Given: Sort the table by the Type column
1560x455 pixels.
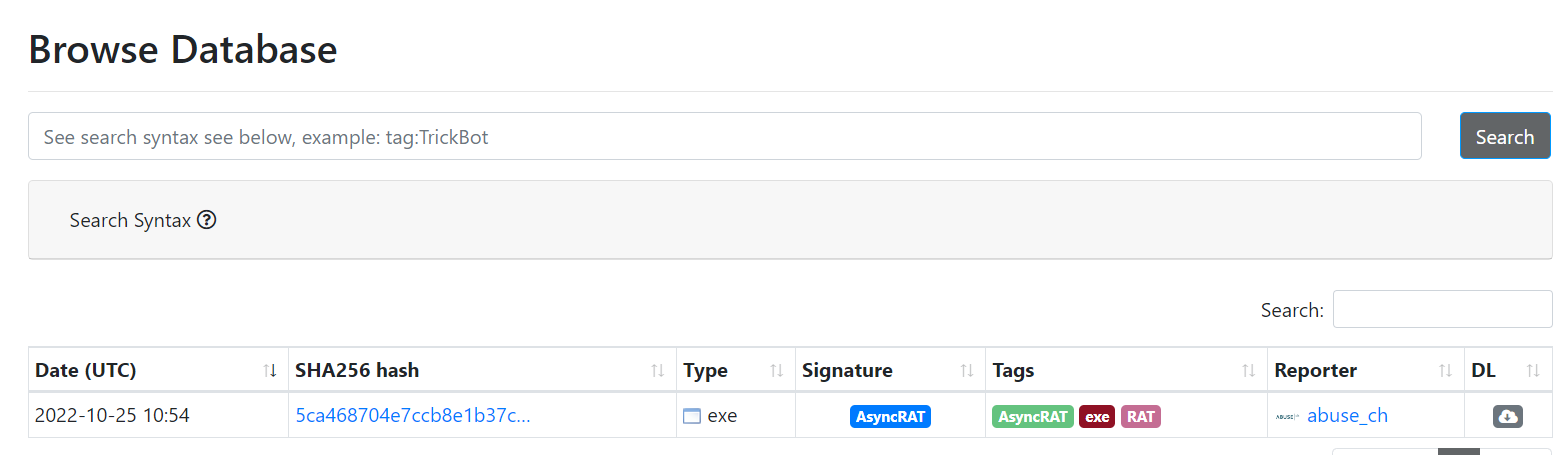Looking at the screenshot, I should pyautogui.click(x=776, y=371).
